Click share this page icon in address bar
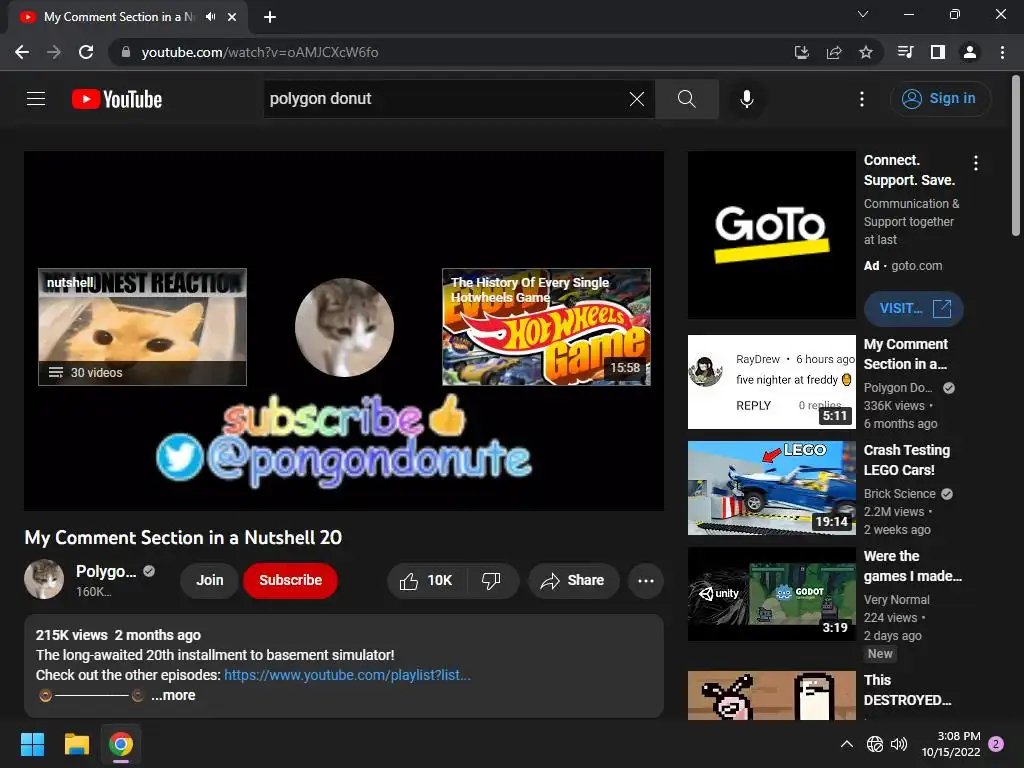The height and width of the screenshot is (768, 1024). [834, 52]
